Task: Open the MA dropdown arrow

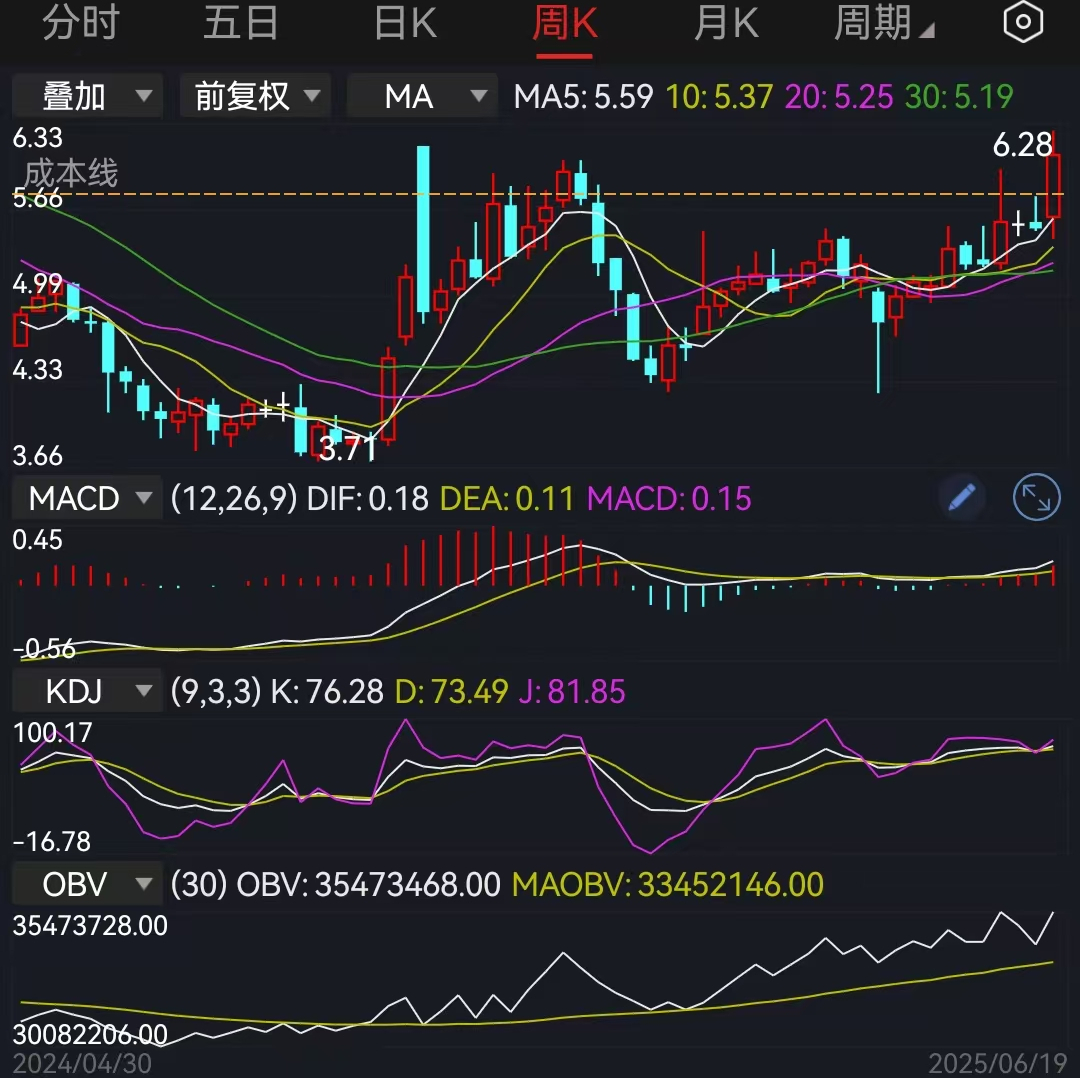Action: point(478,96)
